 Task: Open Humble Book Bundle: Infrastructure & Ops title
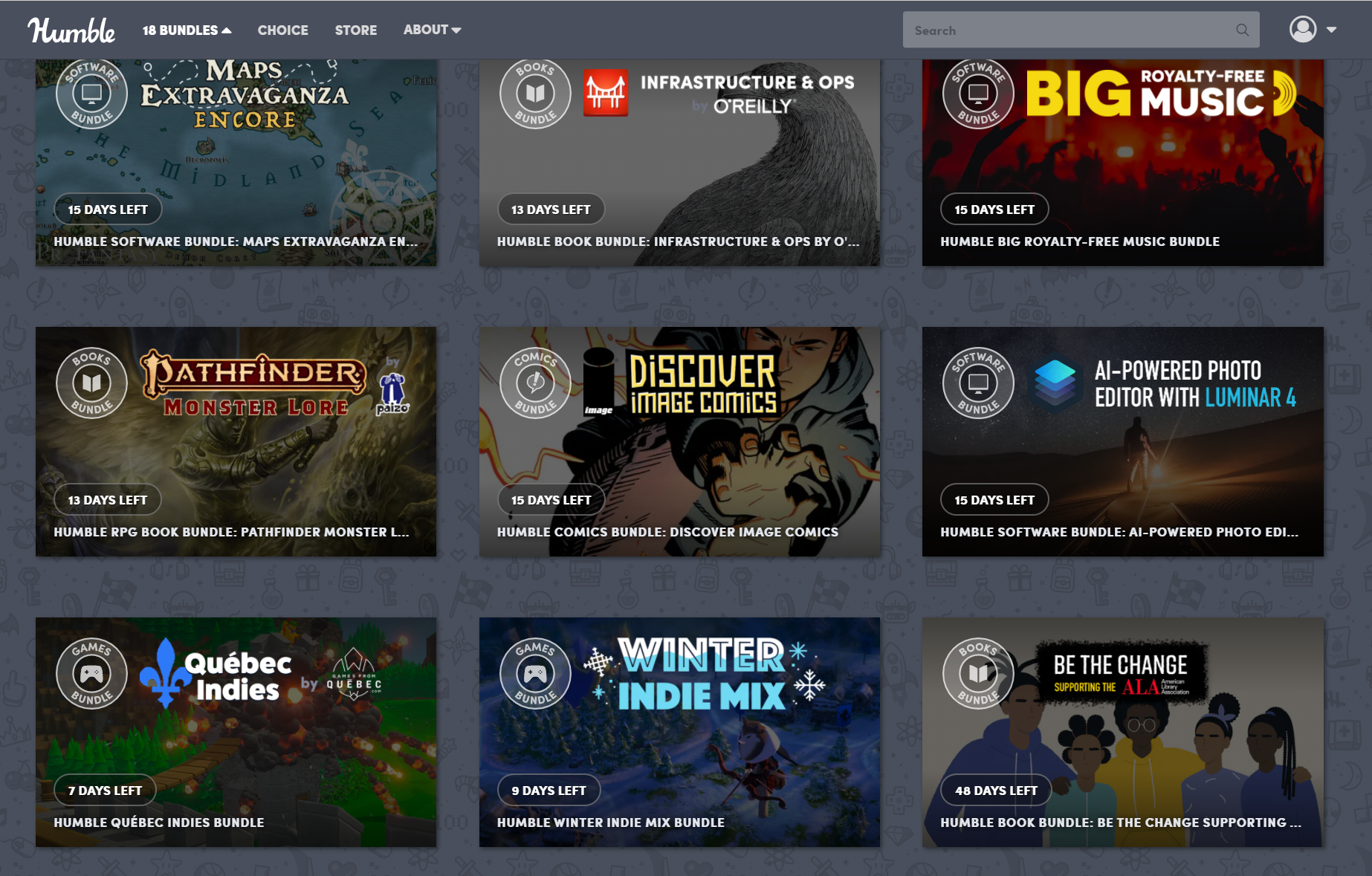[678, 241]
